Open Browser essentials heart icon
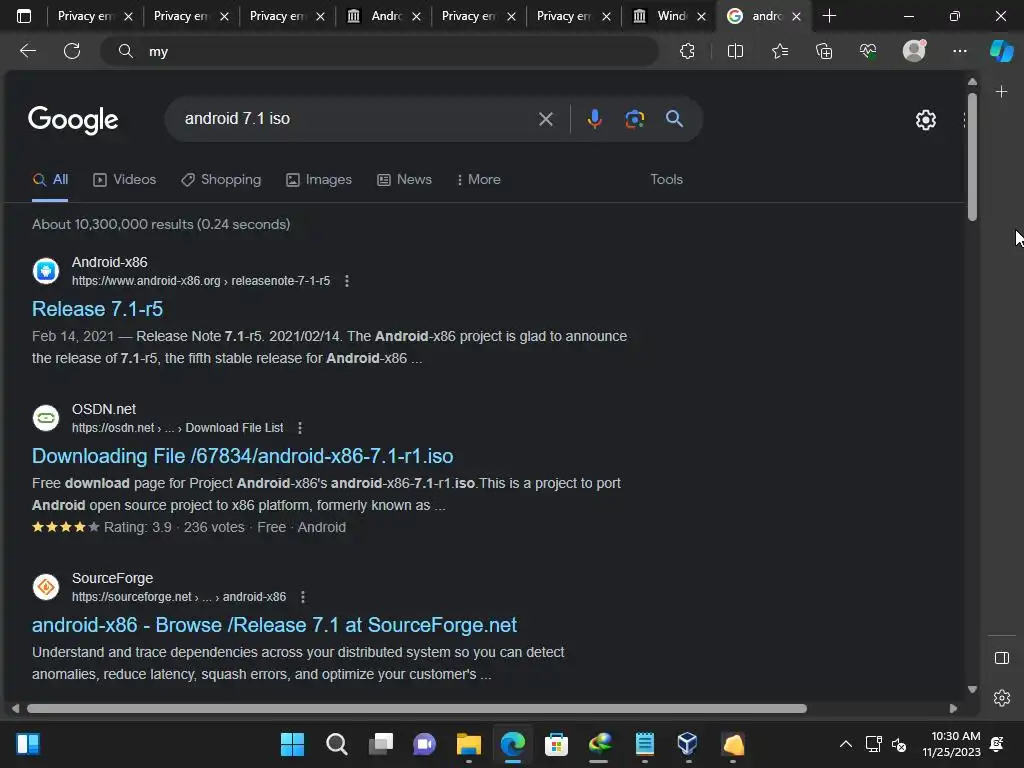 pyautogui.click(x=868, y=51)
